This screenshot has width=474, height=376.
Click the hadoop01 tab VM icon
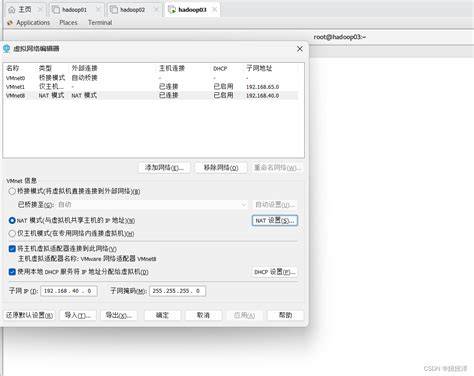pyautogui.click(x=56, y=10)
